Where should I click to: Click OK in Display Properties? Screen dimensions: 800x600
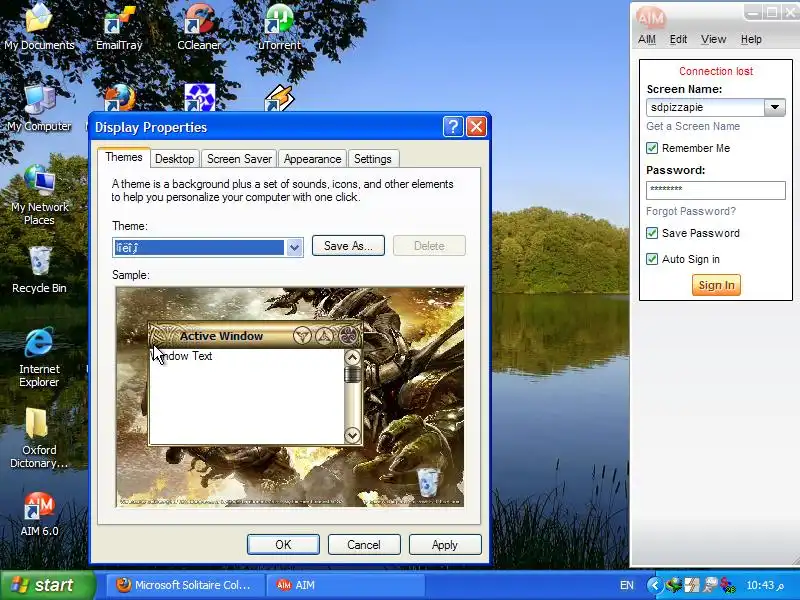click(283, 544)
